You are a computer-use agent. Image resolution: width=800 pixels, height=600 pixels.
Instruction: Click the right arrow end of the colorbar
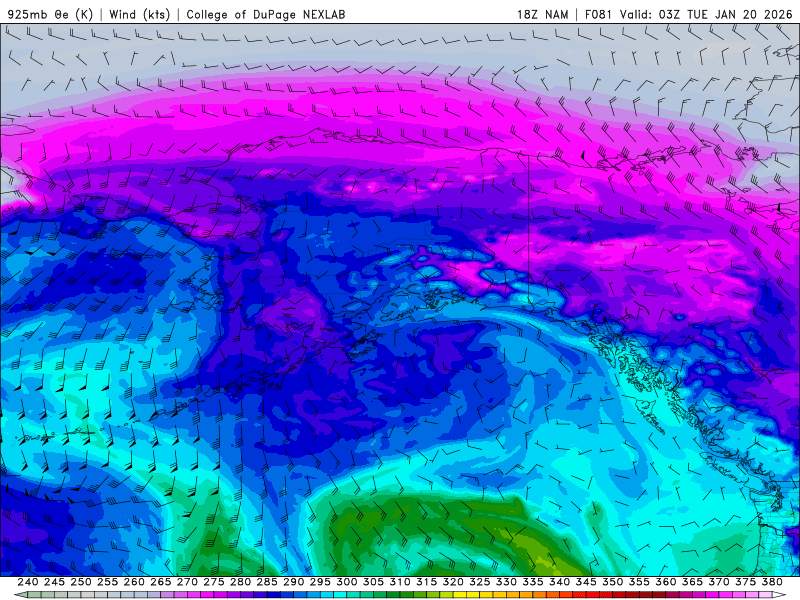click(x=780, y=595)
